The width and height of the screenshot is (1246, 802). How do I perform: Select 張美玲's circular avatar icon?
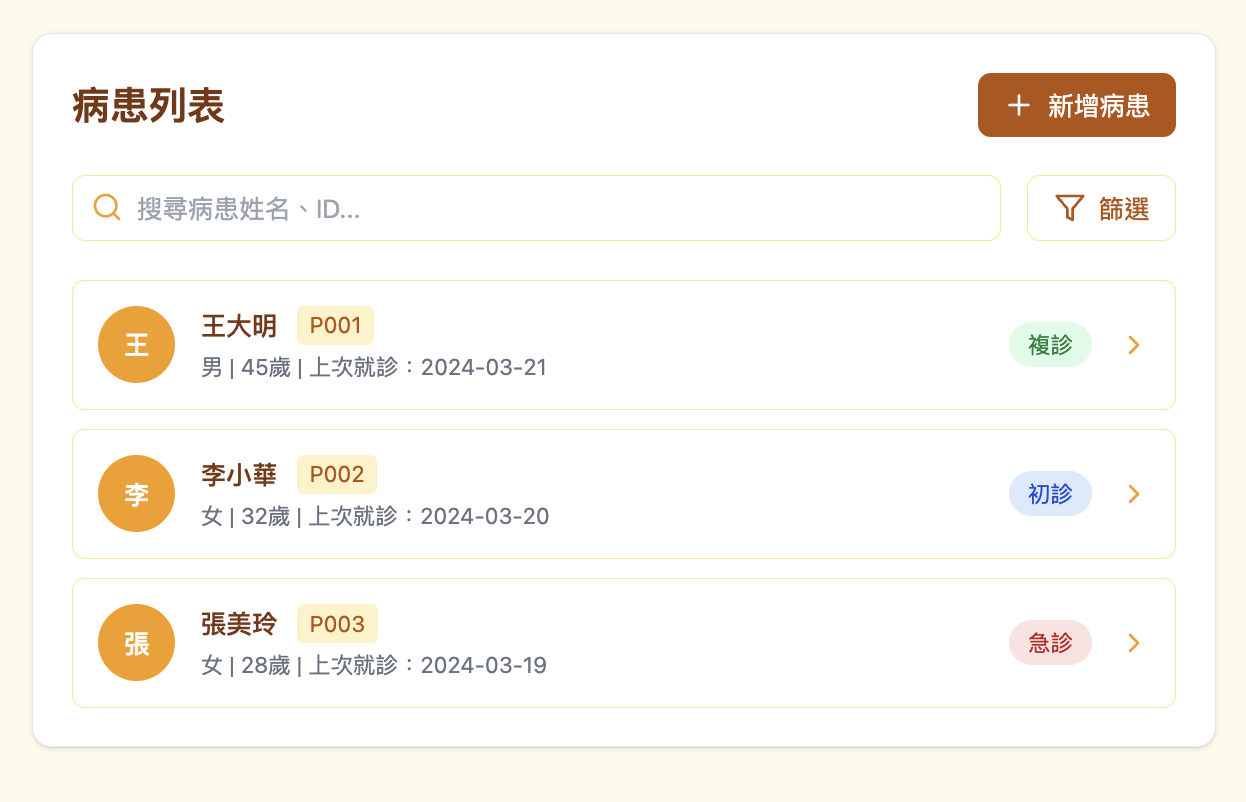point(136,642)
